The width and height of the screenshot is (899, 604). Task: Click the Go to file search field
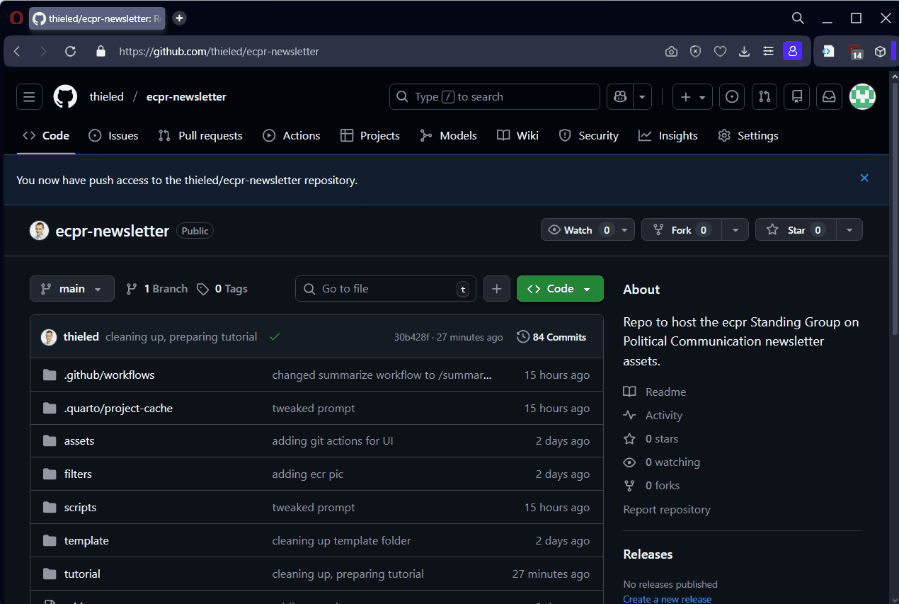click(x=385, y=289)
